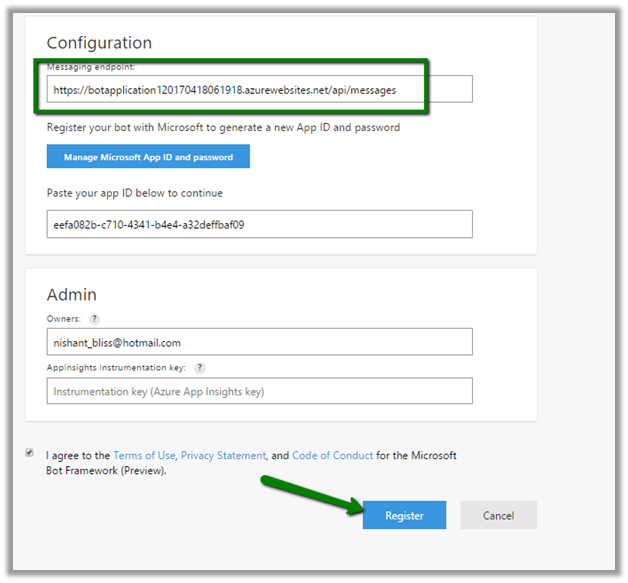628x583 pixels.
Task: Click the "AppInsights Instrumentation key:" label text
Action: pos(117,368)
